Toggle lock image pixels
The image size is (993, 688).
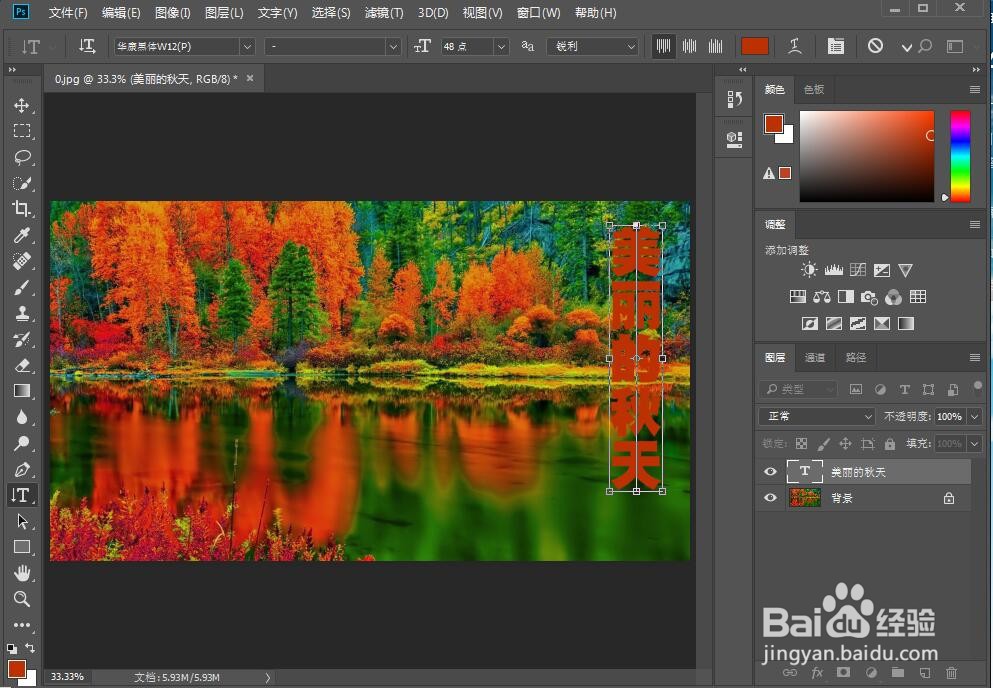coord(823,443)
